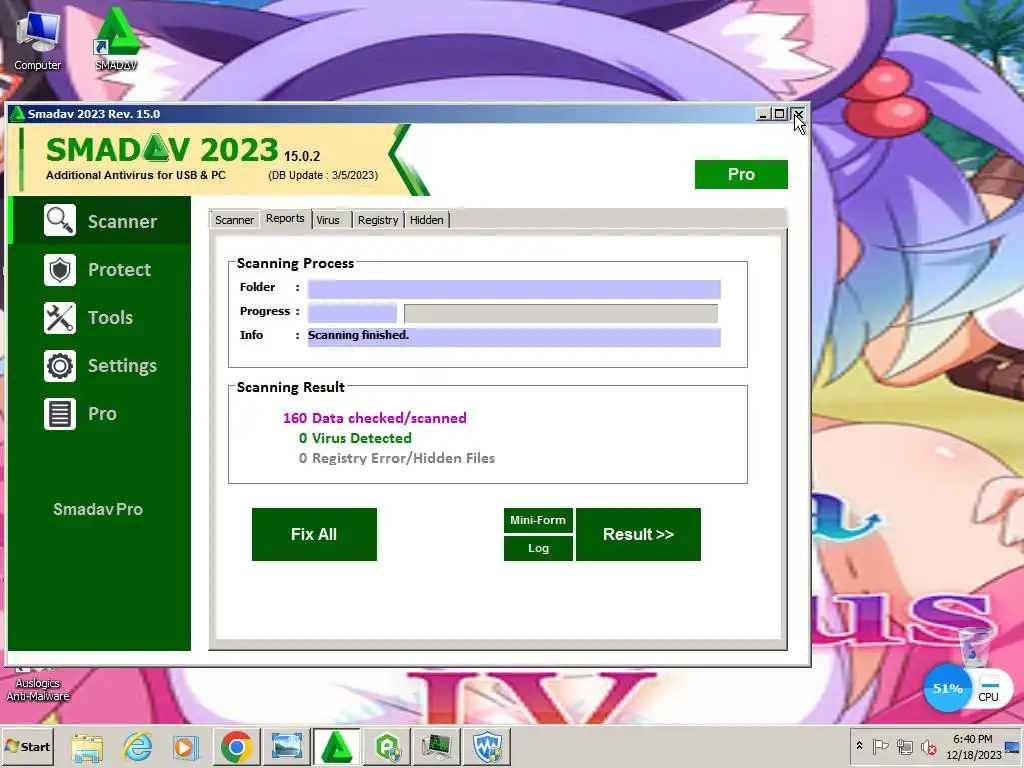This screenshot has width=1024, height=768.
Task: Click the 'Scanning finished.' info field
Action: (x=514, y=337)
